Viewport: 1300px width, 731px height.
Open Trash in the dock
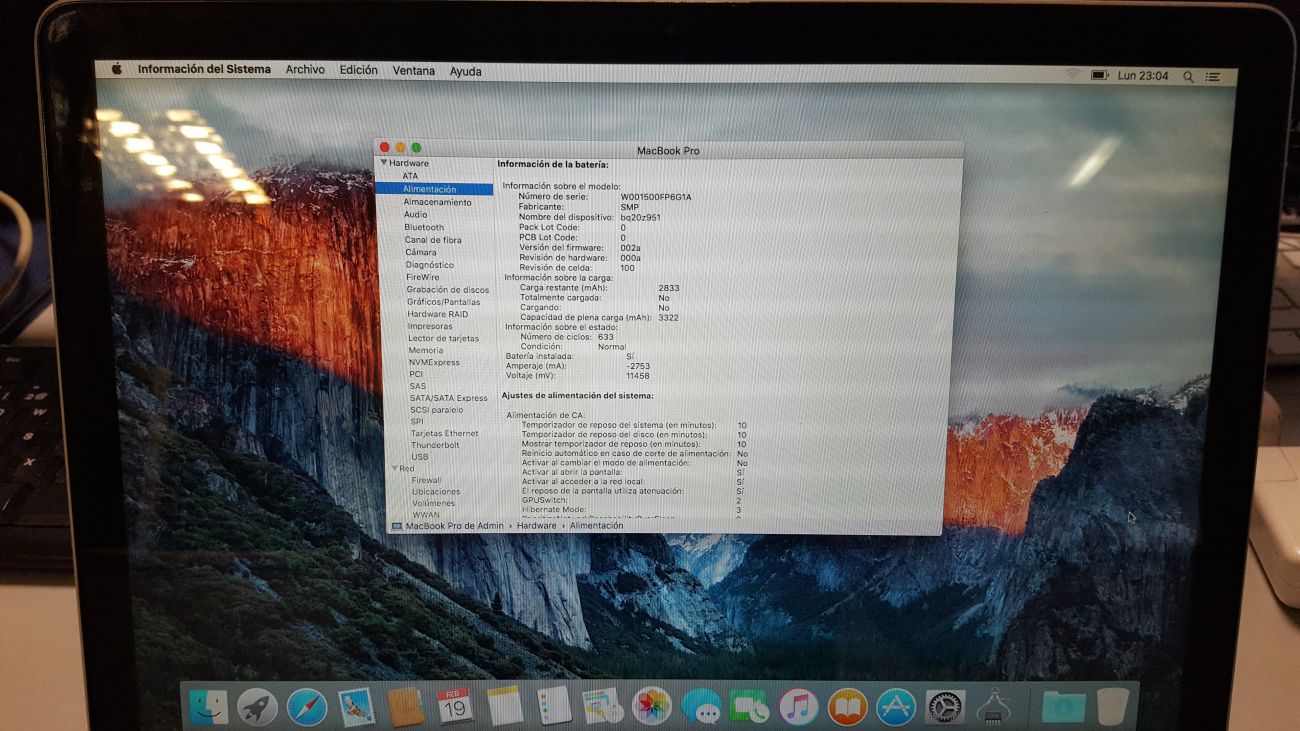tap(1112, 707)
